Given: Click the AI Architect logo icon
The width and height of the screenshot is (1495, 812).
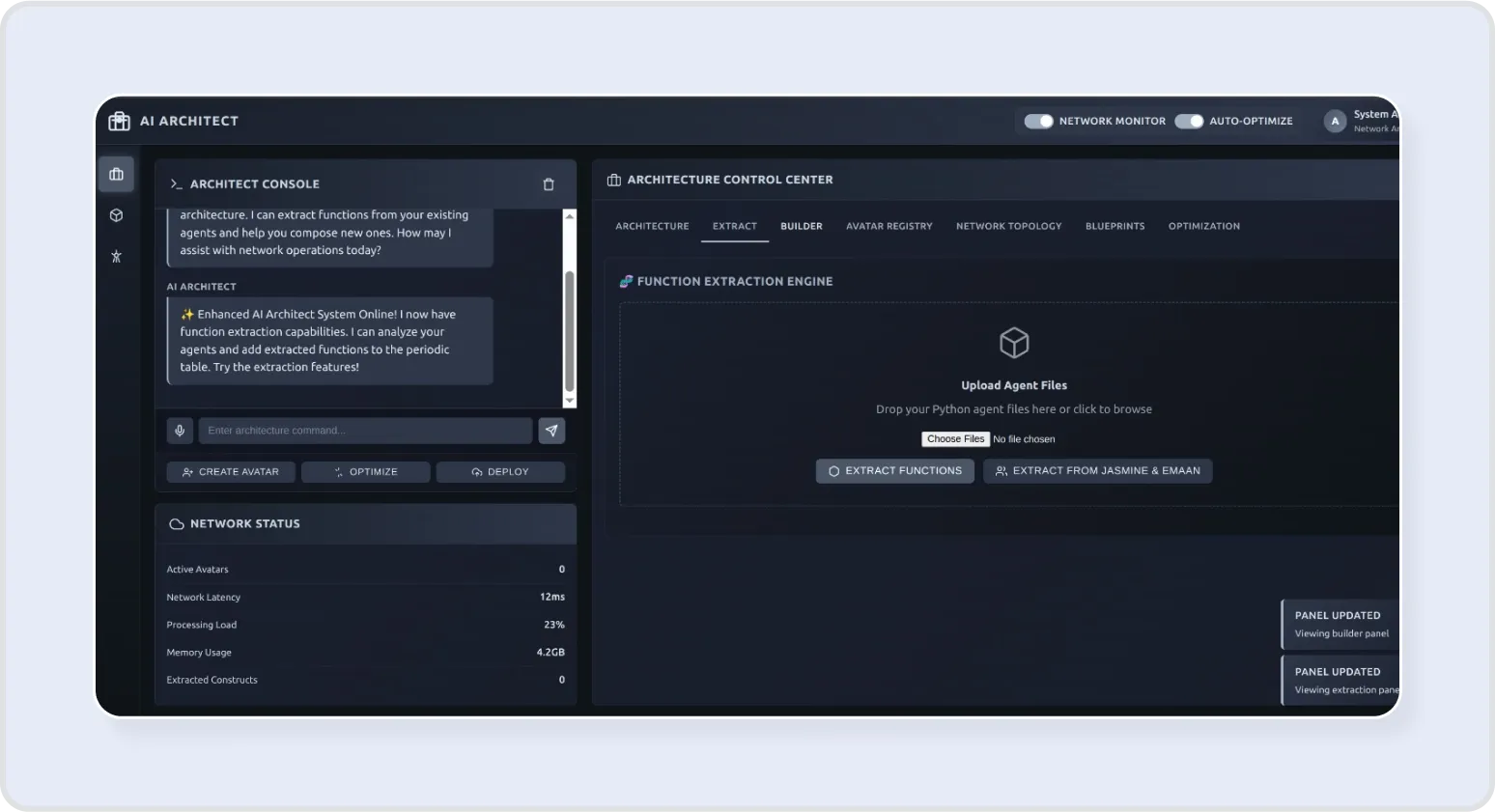Looking at the screenshot, I should [119, 121].
